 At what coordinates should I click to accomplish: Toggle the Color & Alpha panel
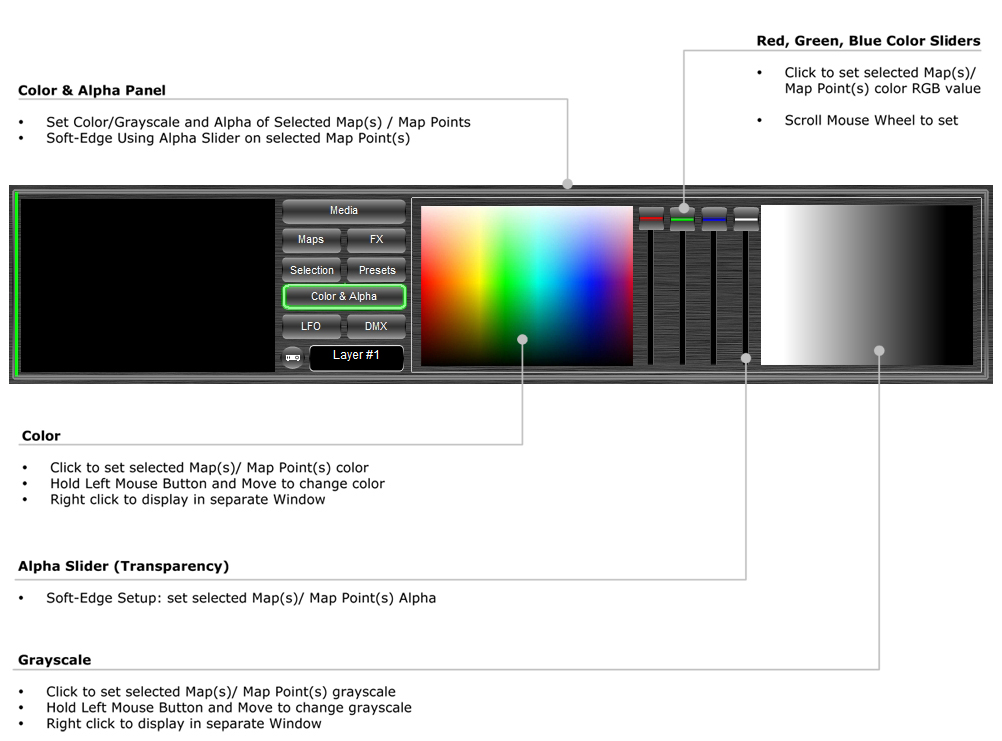pyautogui.click(x=343, y=297)
